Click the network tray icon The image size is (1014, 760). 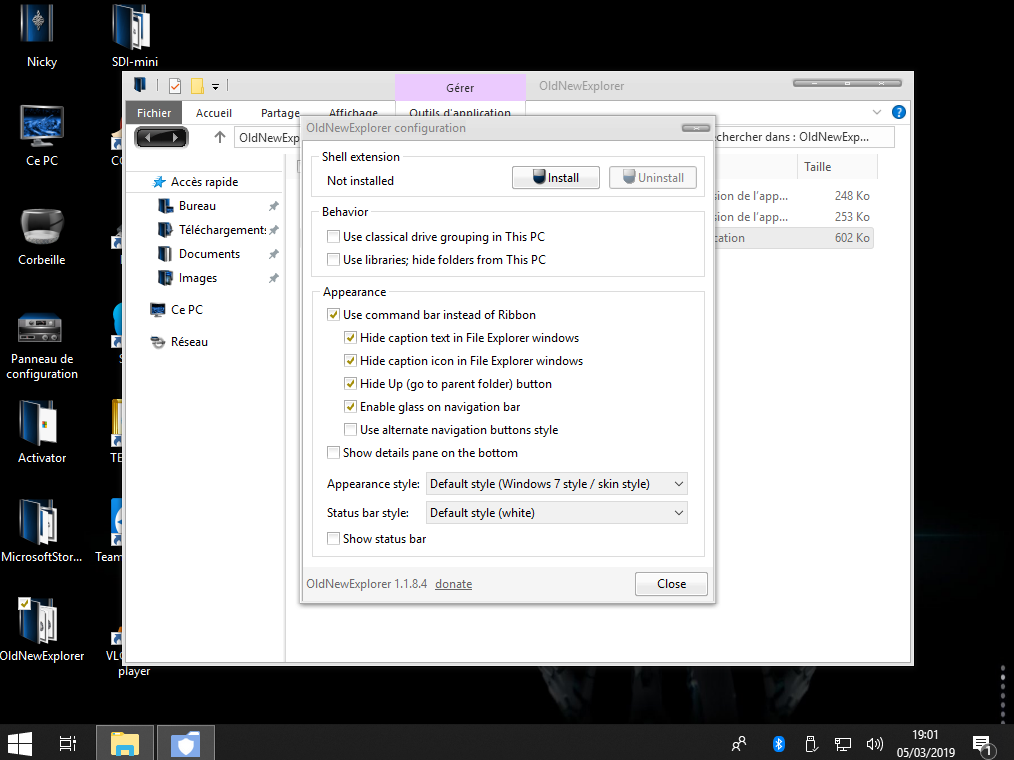(x=843, y=744)
